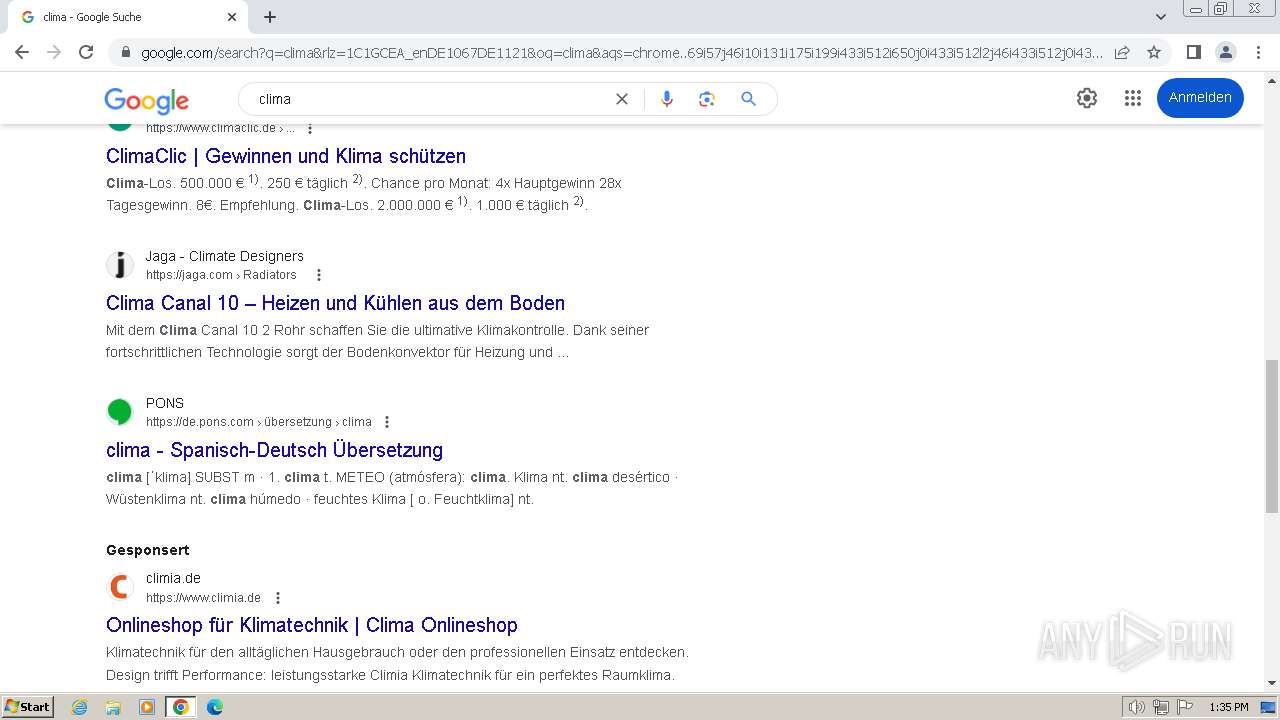Search by image with Google Lens
This screenshot has height=720, width=1280.
707,99
